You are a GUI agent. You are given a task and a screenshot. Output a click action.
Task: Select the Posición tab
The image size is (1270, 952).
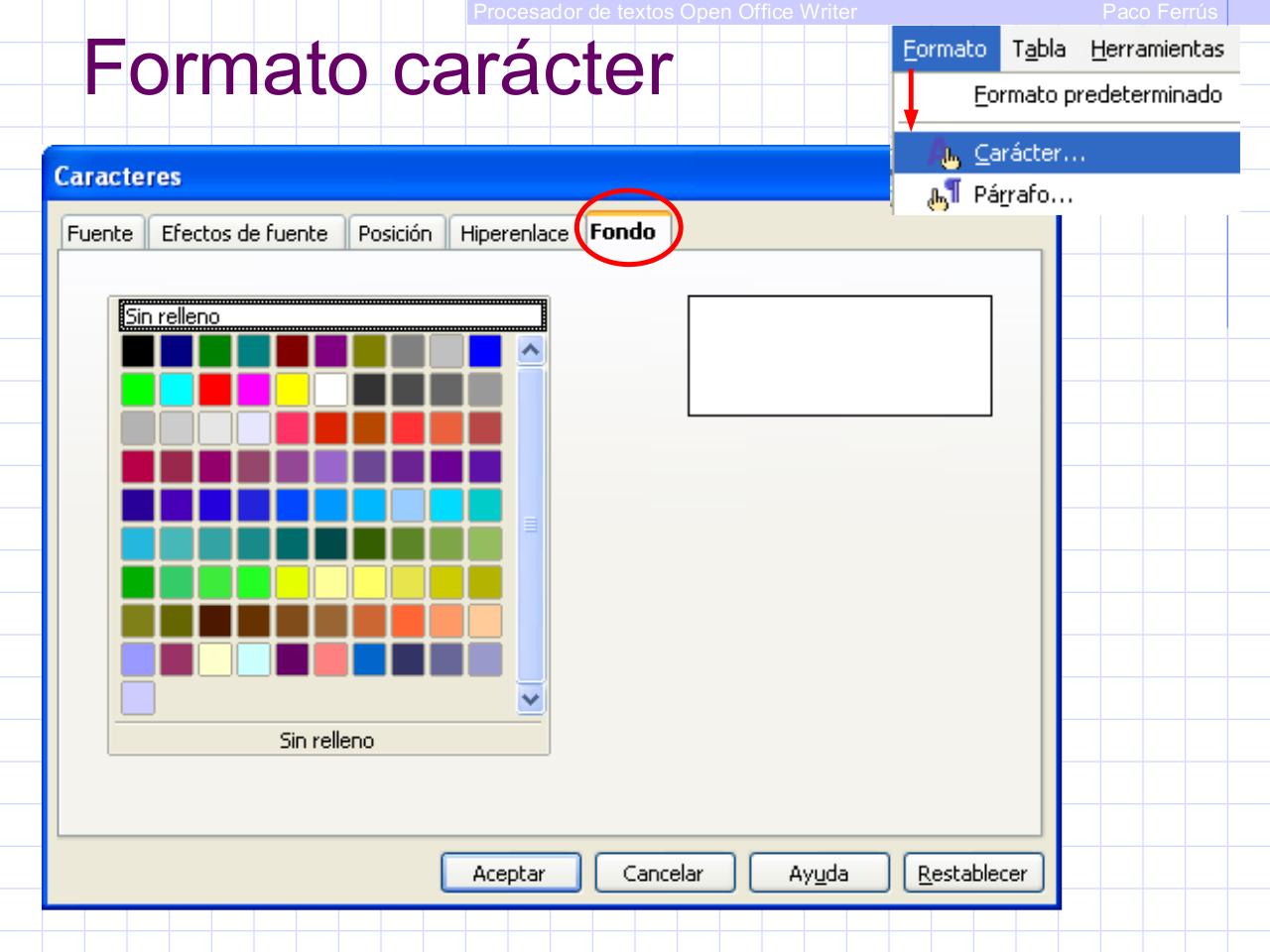pos(398,233)
